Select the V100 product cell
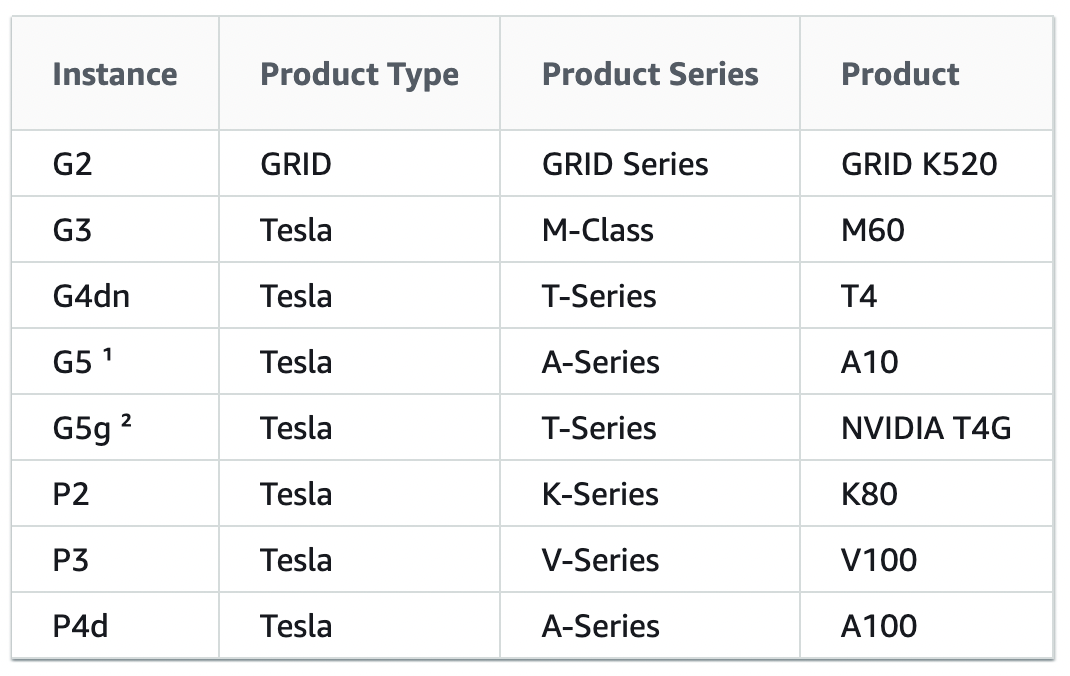The width and height of the screenshot is (1070, 676). tap(879, 560)
